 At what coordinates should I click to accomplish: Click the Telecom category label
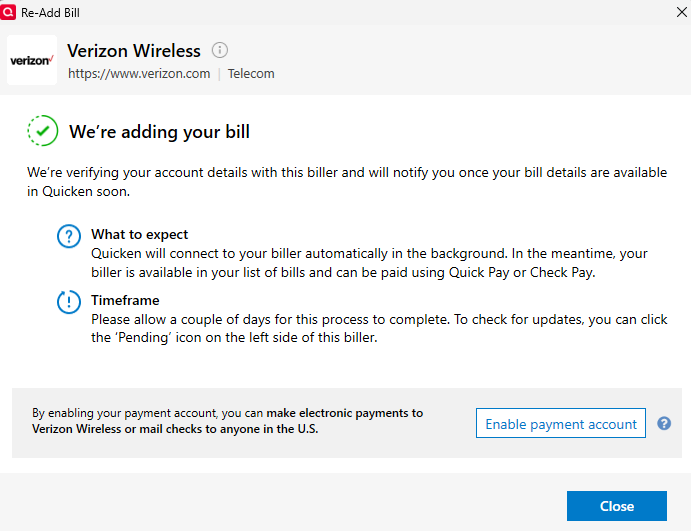[x=251, y=73]
